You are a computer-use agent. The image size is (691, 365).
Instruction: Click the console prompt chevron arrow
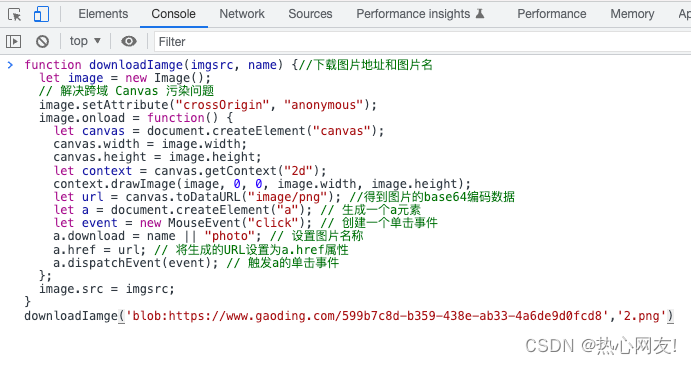point(11,65)
